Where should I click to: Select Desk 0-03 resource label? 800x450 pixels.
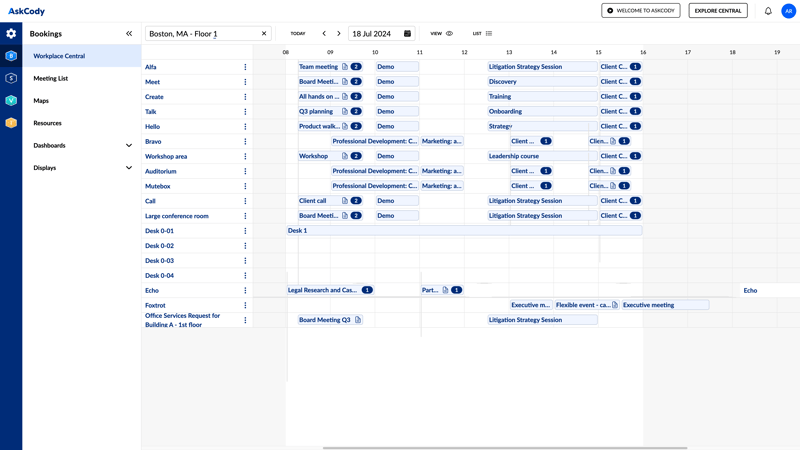click(159, 261)
